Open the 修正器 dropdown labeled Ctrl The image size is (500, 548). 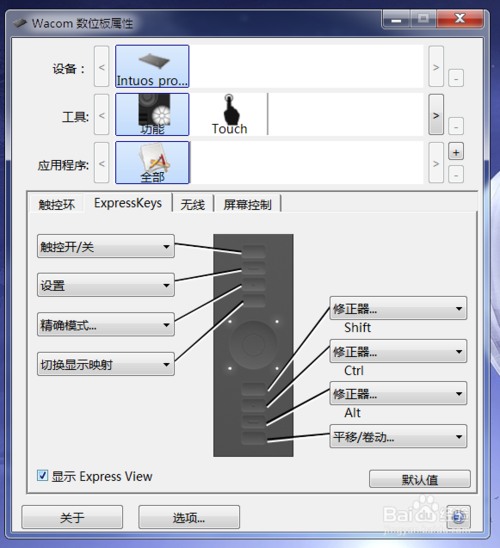click(x=398, y=351)
